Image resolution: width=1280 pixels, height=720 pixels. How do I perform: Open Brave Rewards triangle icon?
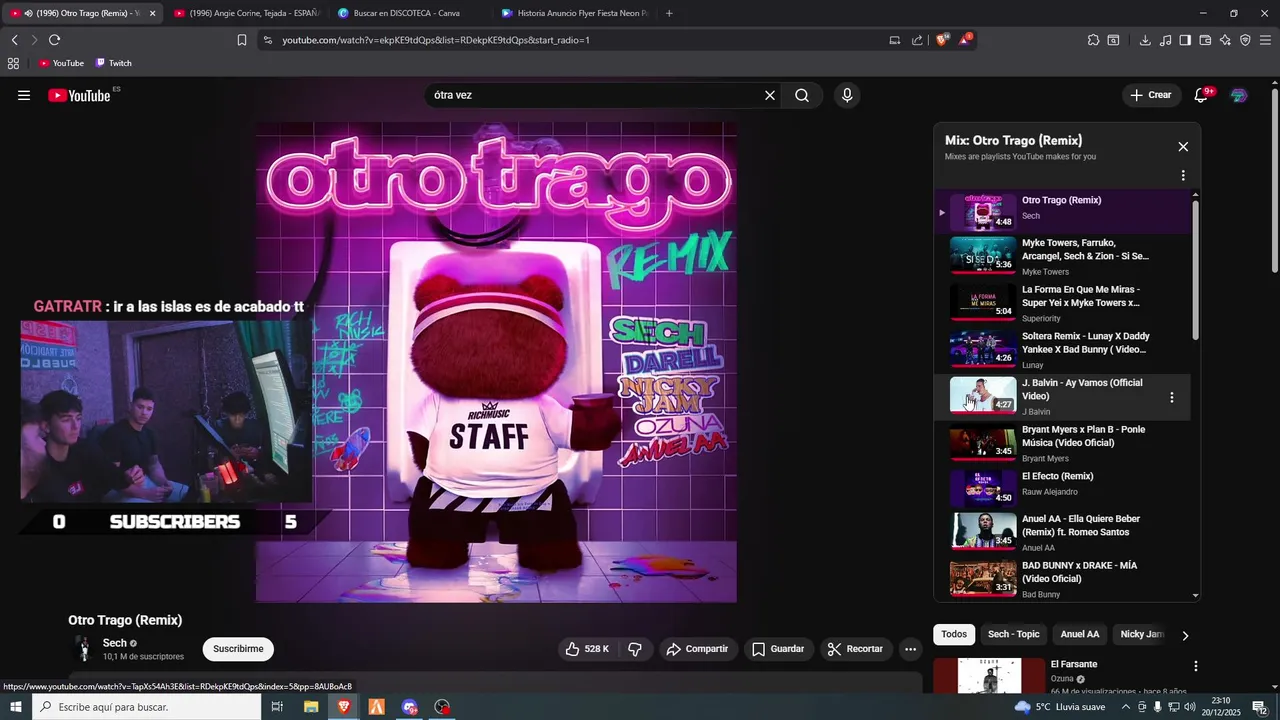click(x=965, y=40)
